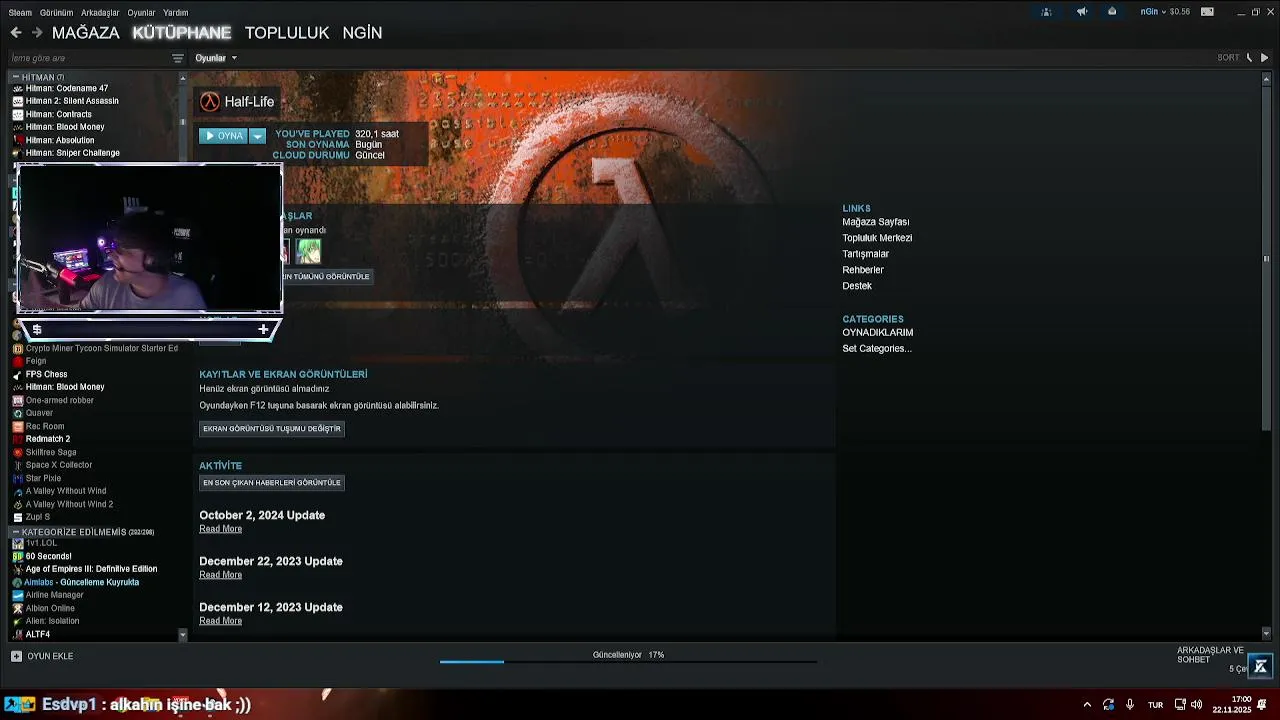This screenshot has width=1280, height=720.
Task: Open the OYNA play options dropdown arrow
Action: click(x=257, y=136)
